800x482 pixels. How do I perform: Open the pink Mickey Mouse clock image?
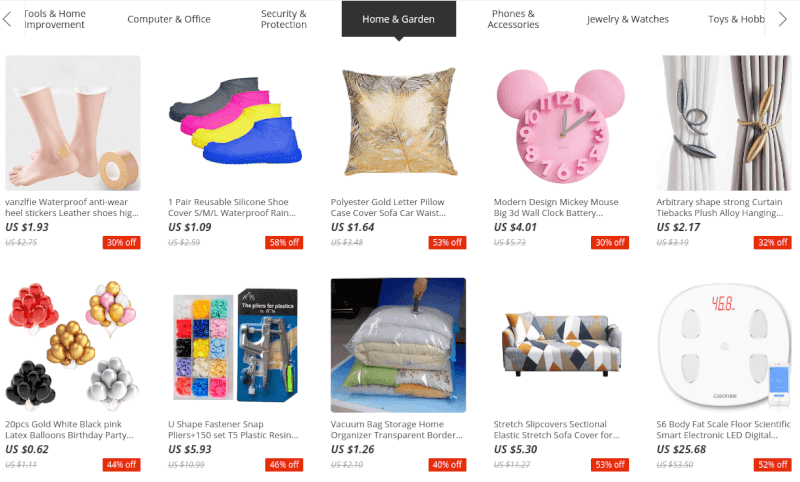pos(561,123)
